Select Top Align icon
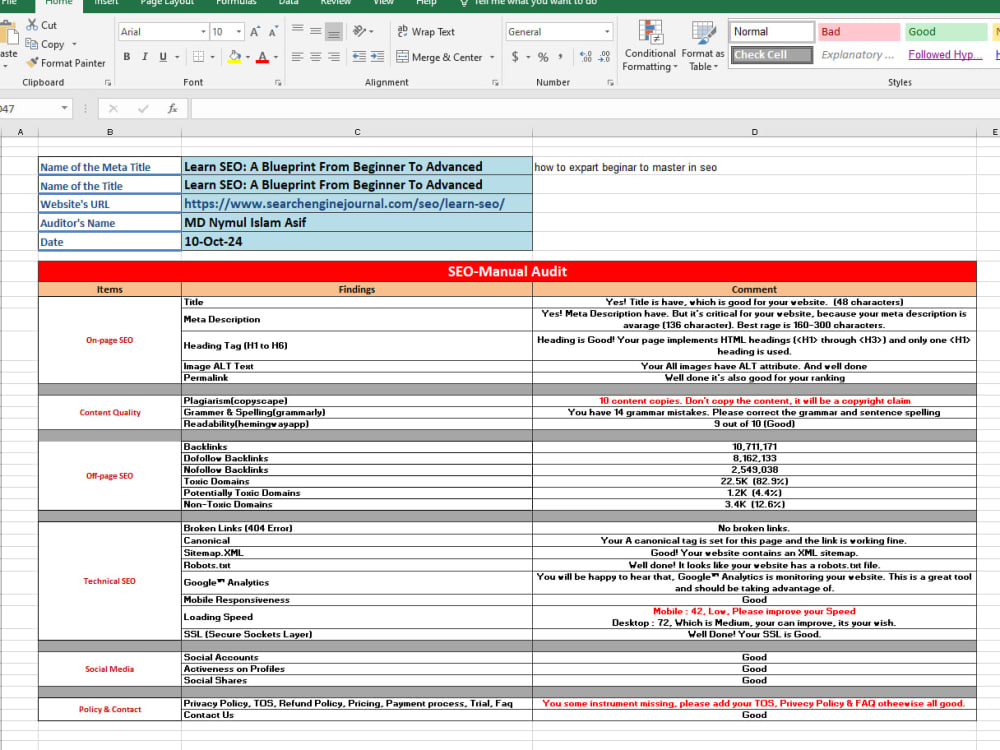Image resolution: width=1000 pixels, height=750 pixels. (297, 30)
